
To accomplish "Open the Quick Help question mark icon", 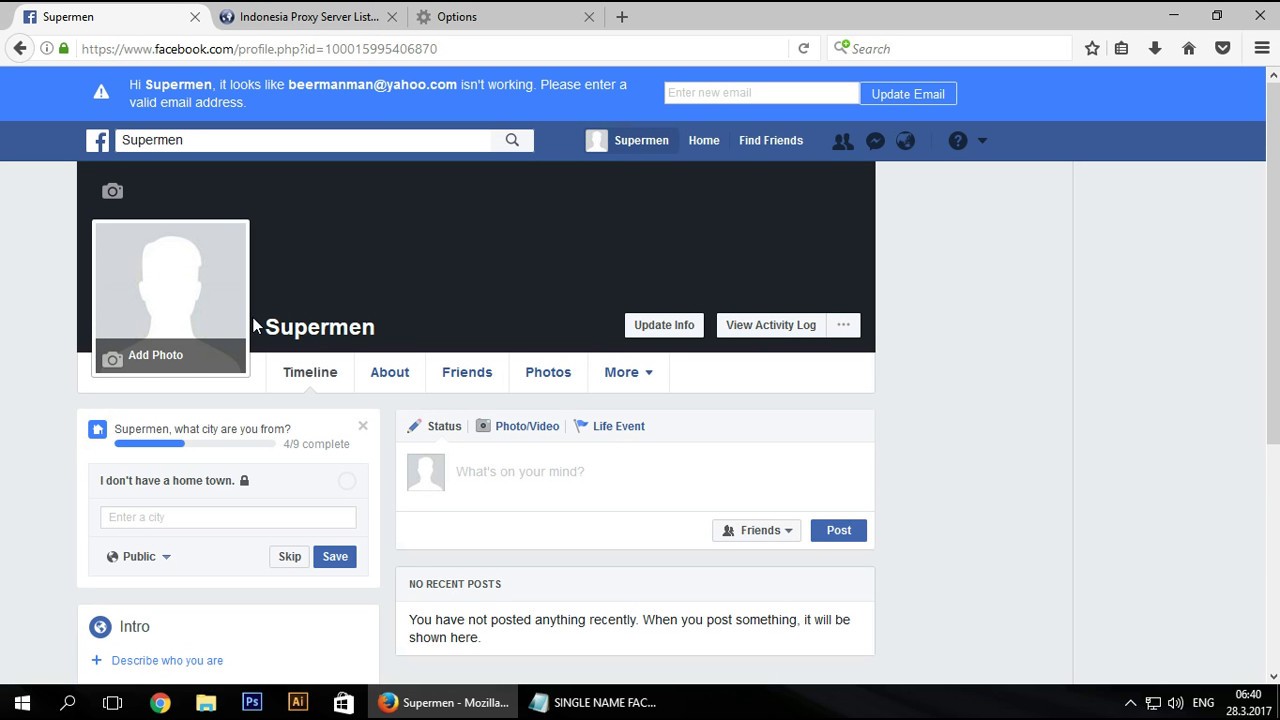I will tap(958, 141).
